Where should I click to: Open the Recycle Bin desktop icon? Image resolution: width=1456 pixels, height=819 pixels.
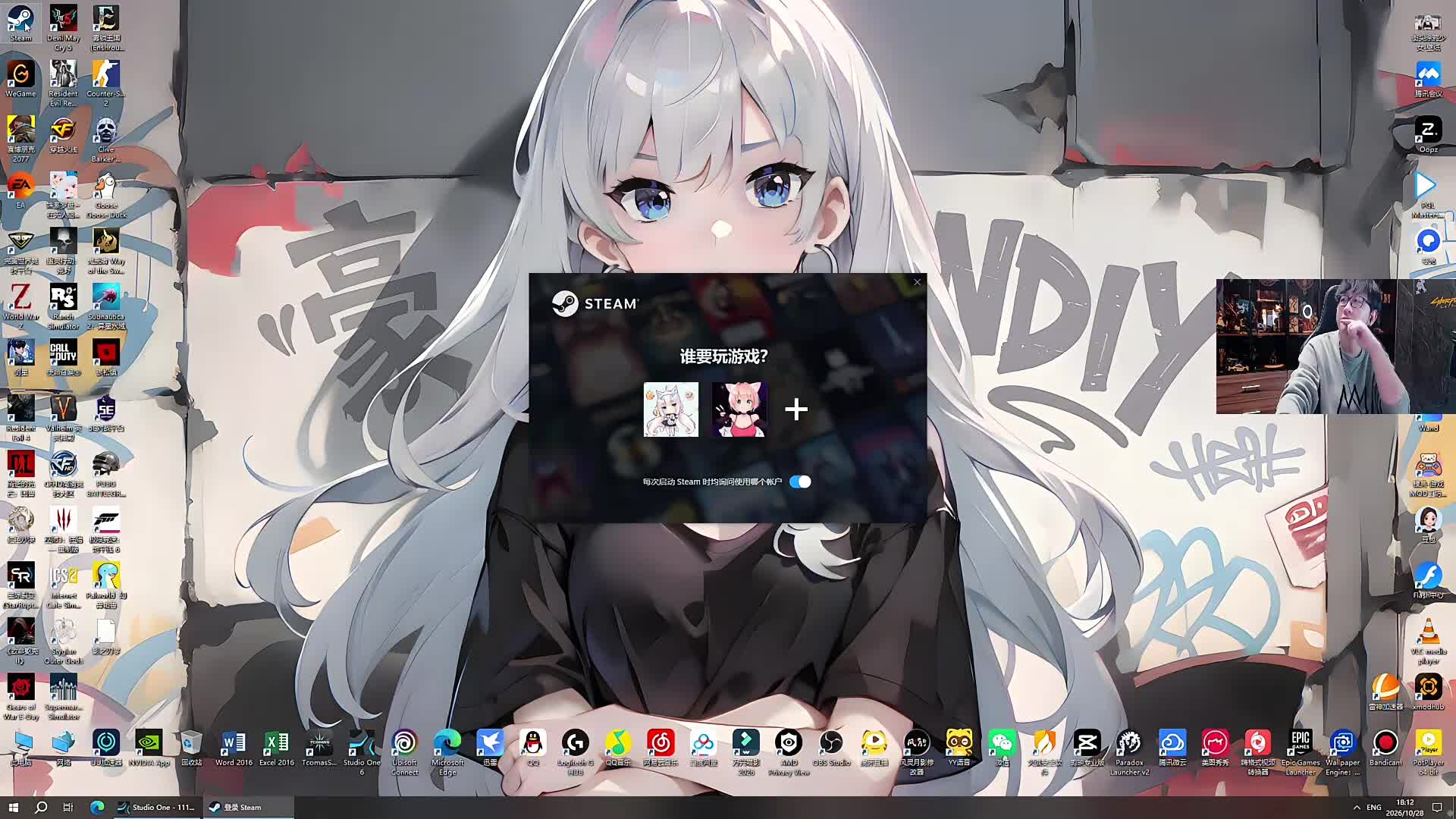tap(191, 748)
